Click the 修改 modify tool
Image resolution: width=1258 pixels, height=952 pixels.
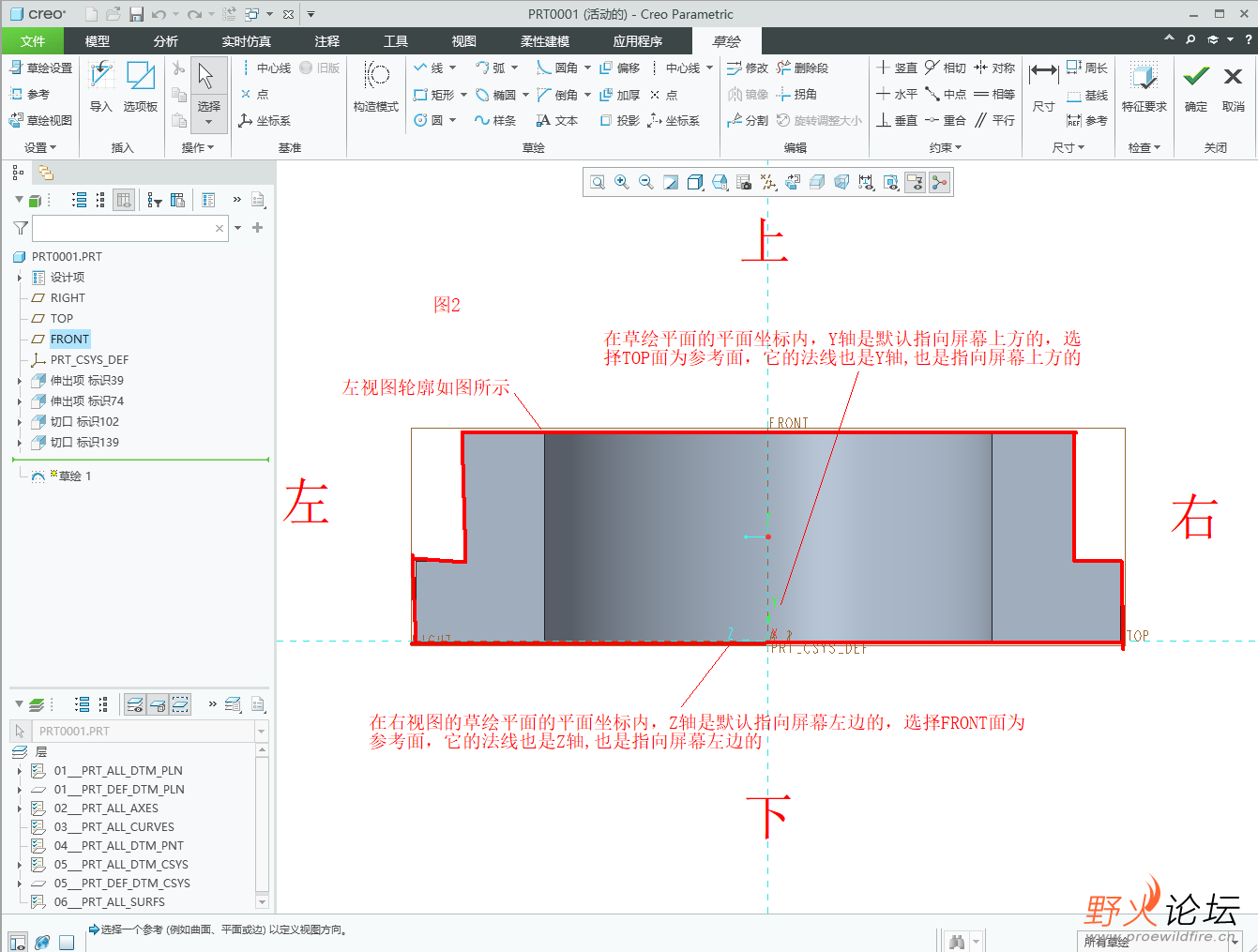pyautogui.click(x=748, y=68)
